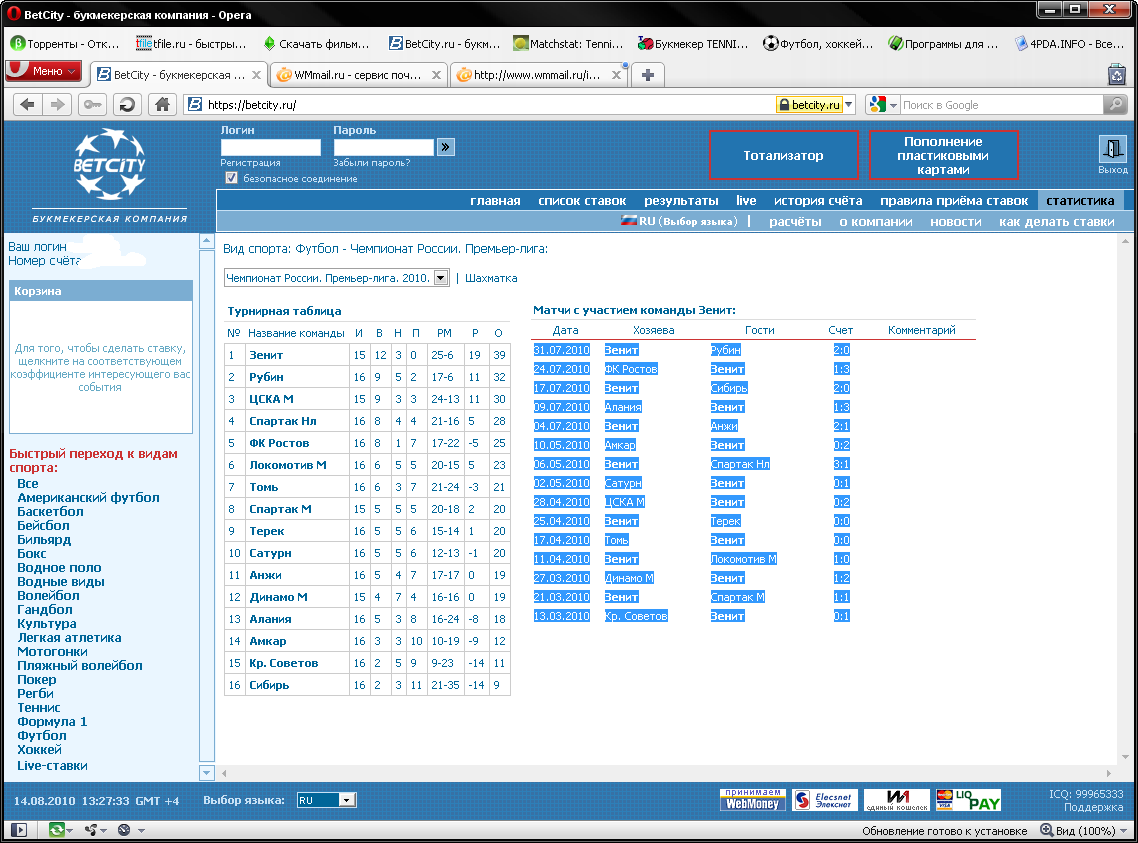The height and width of the screenshot is (843, 1138).
Task: Go back with the browser back arrow
Action: 27,104
